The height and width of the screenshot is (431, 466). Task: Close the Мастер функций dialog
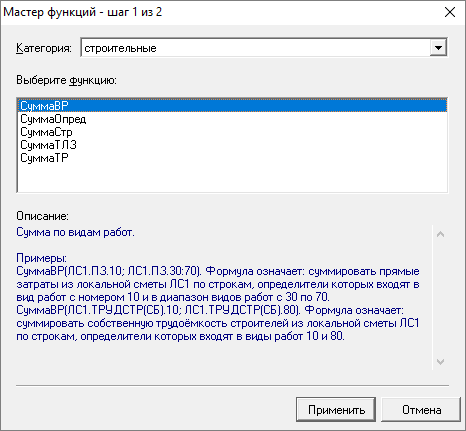point(450,12)
